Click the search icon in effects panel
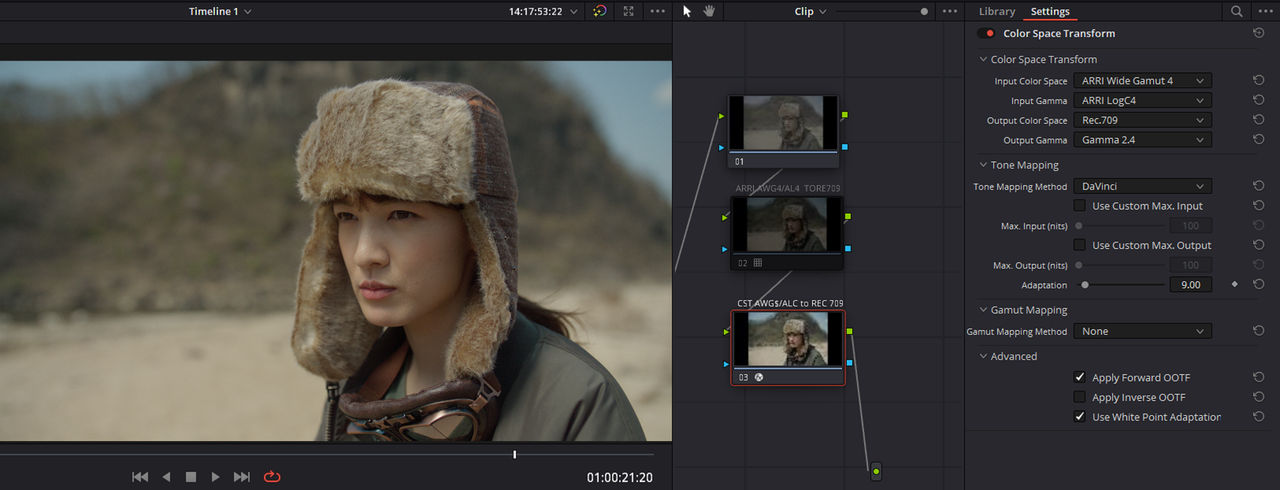 coord(1237,11)
